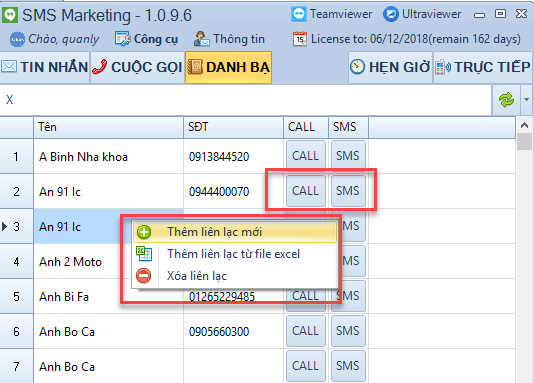Viewport: 534px width, 383px height.
Task: Open the HẸN GIỜ schedule tab
Action: 390,67
